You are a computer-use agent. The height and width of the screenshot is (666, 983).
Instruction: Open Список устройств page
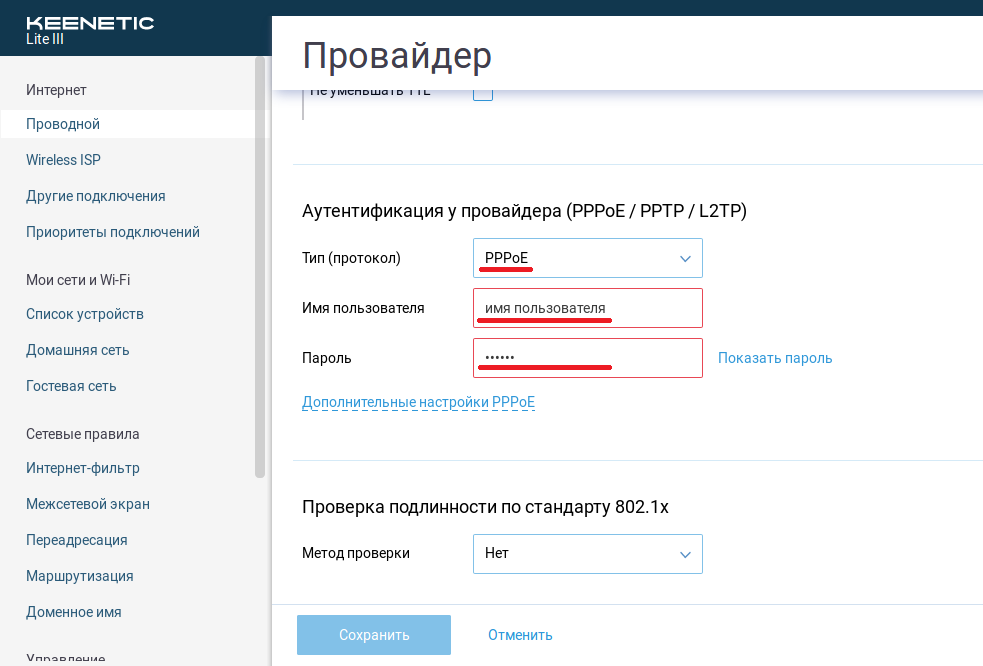pos(85,314)
